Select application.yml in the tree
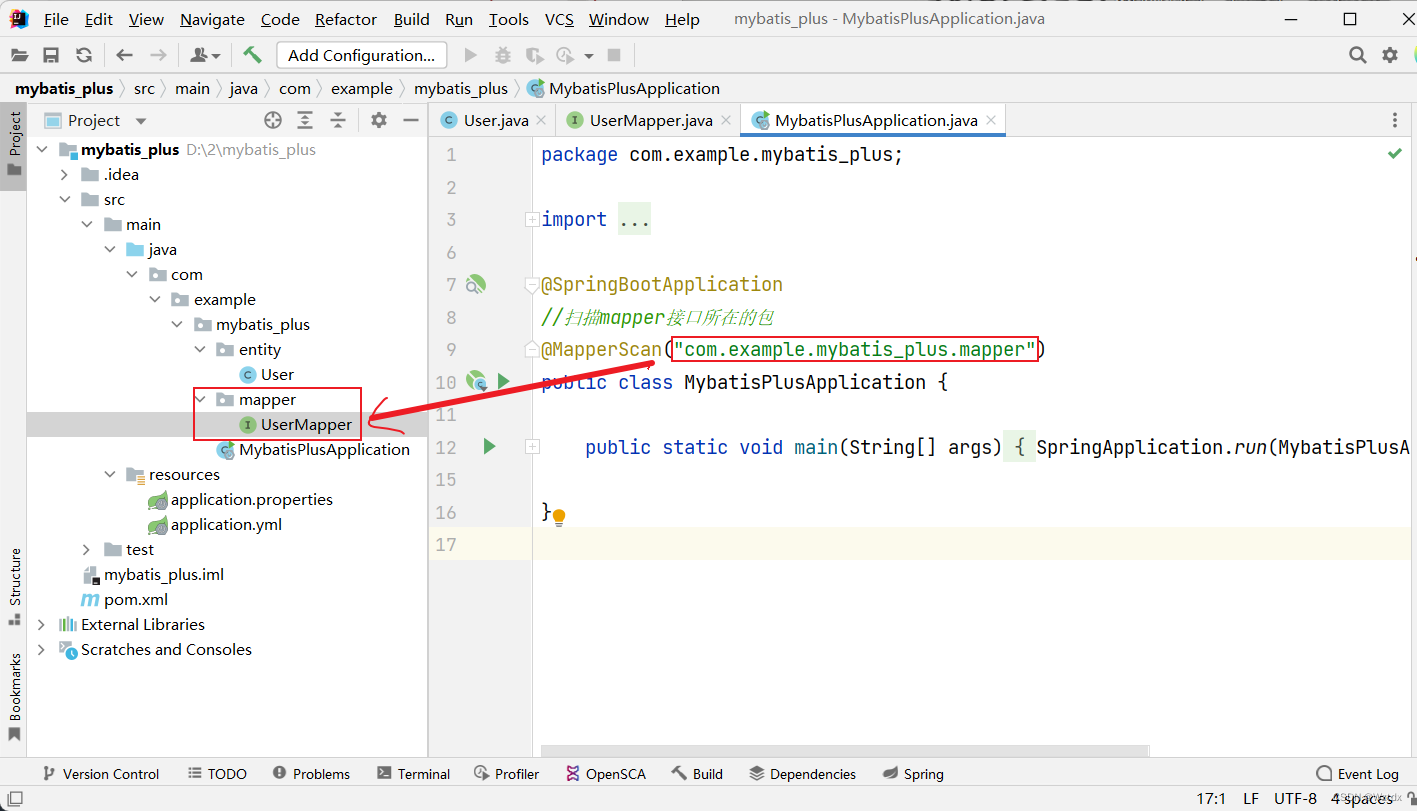1417x811 pixels. [226, 524]
